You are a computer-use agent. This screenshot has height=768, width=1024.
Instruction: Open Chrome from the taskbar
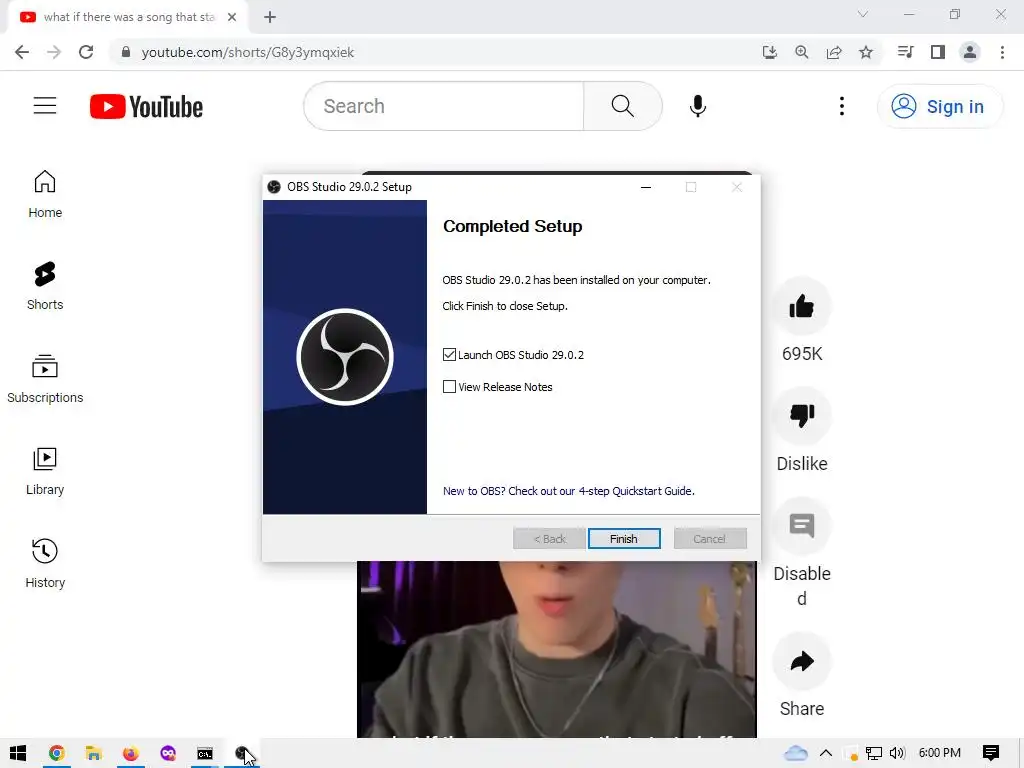tap(57, 753)
